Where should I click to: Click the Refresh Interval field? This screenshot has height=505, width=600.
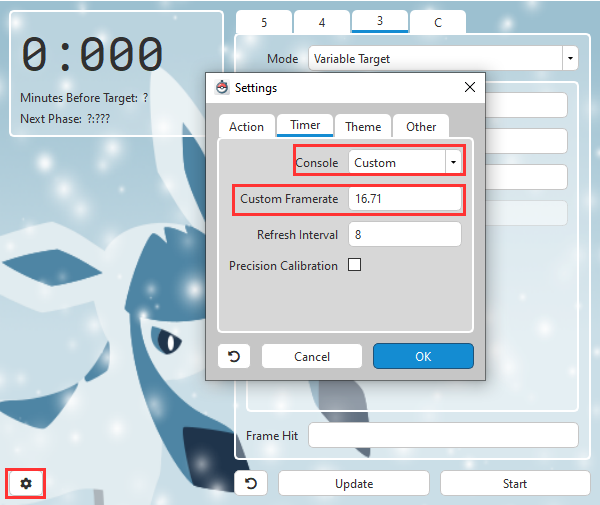click(405, 234)
